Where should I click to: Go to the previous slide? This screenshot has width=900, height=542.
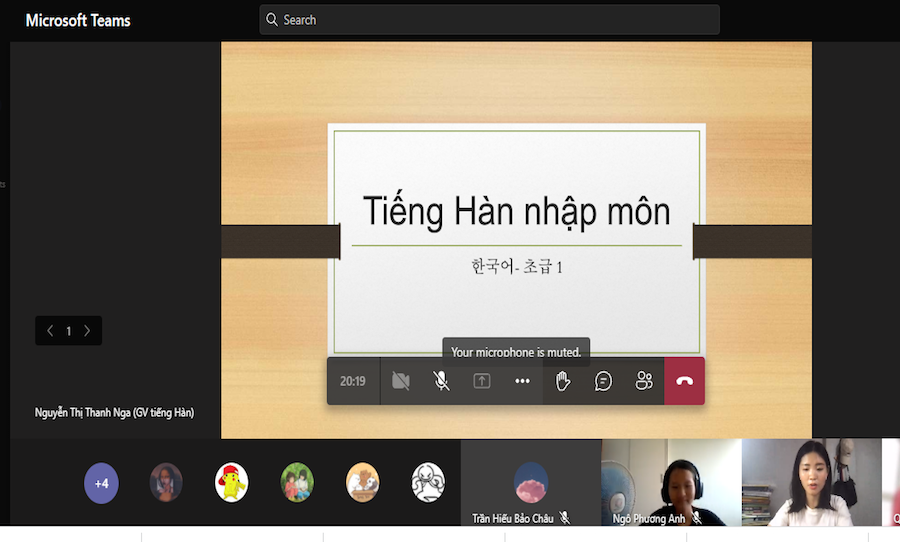pos(50,331)
